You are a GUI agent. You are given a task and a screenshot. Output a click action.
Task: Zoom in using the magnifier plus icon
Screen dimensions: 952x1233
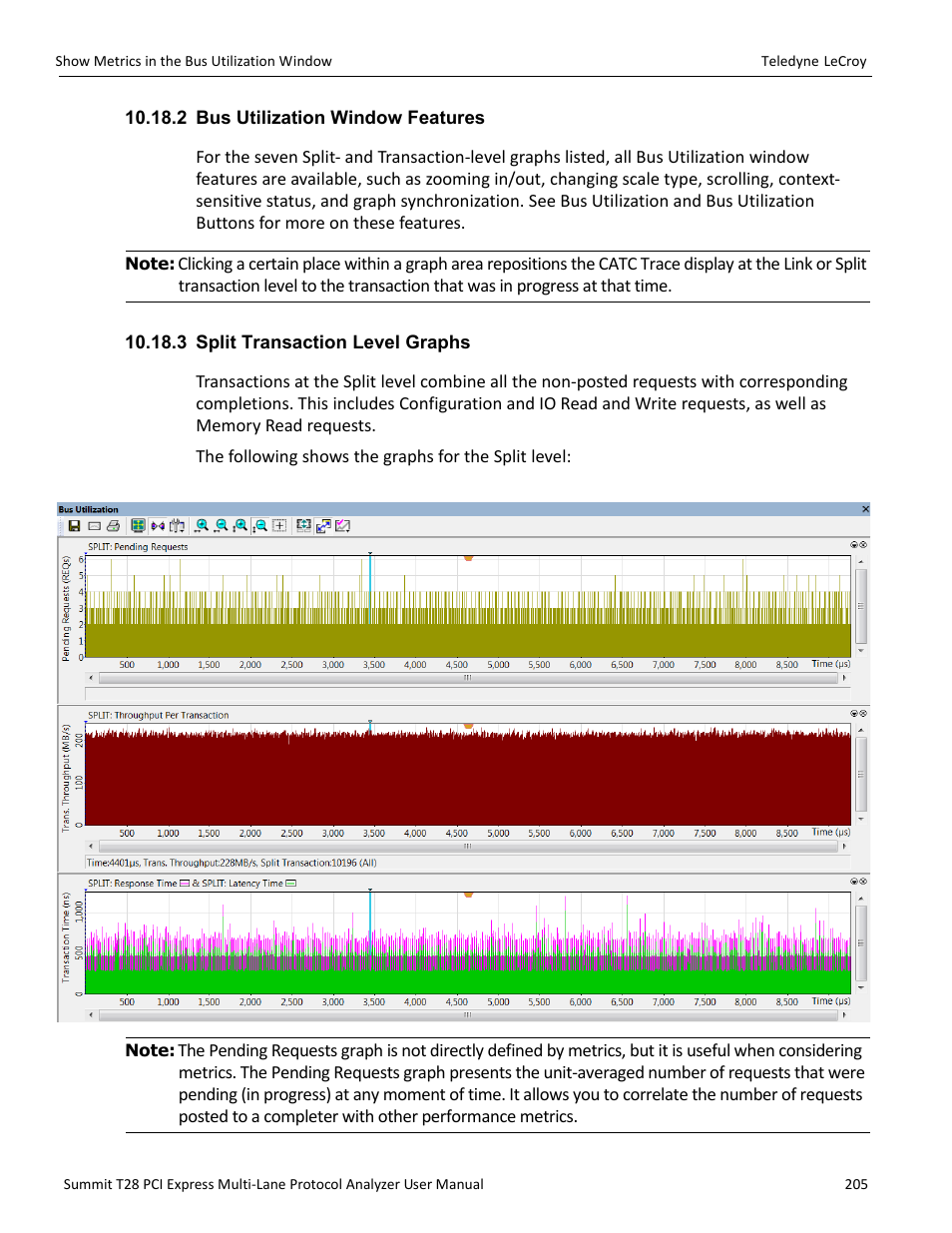[203, 526]
